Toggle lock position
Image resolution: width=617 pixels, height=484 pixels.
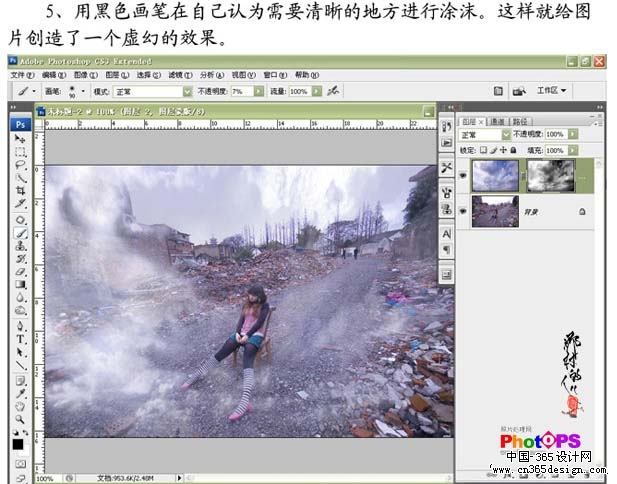pos(503,150)
